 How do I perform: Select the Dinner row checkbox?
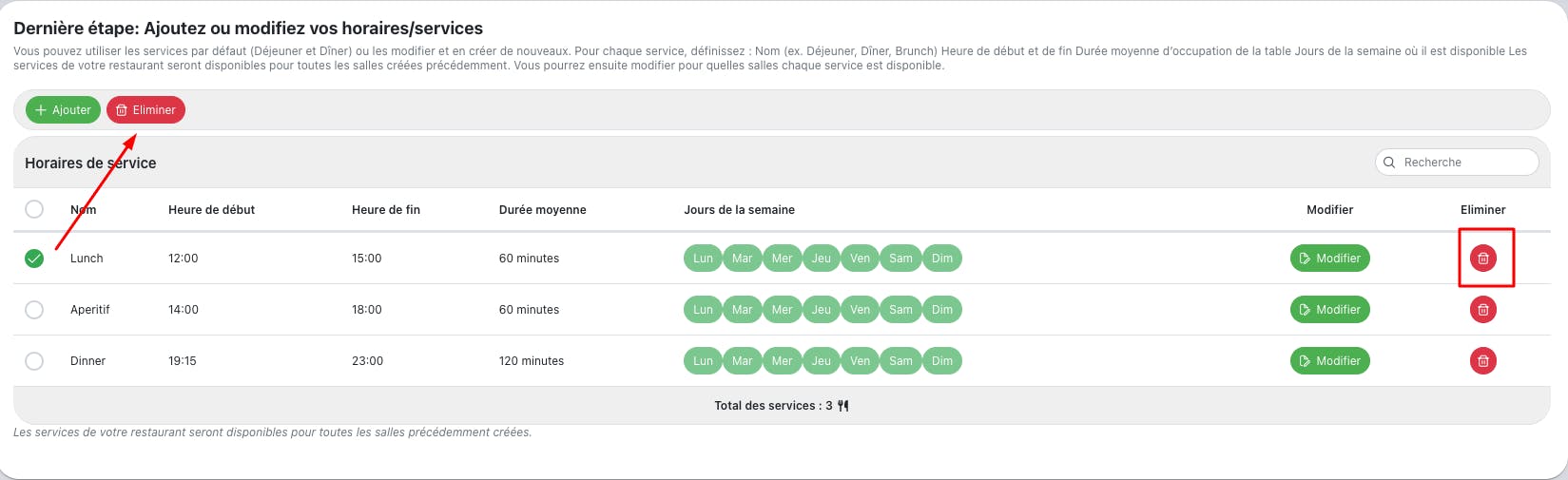(34, 360)
